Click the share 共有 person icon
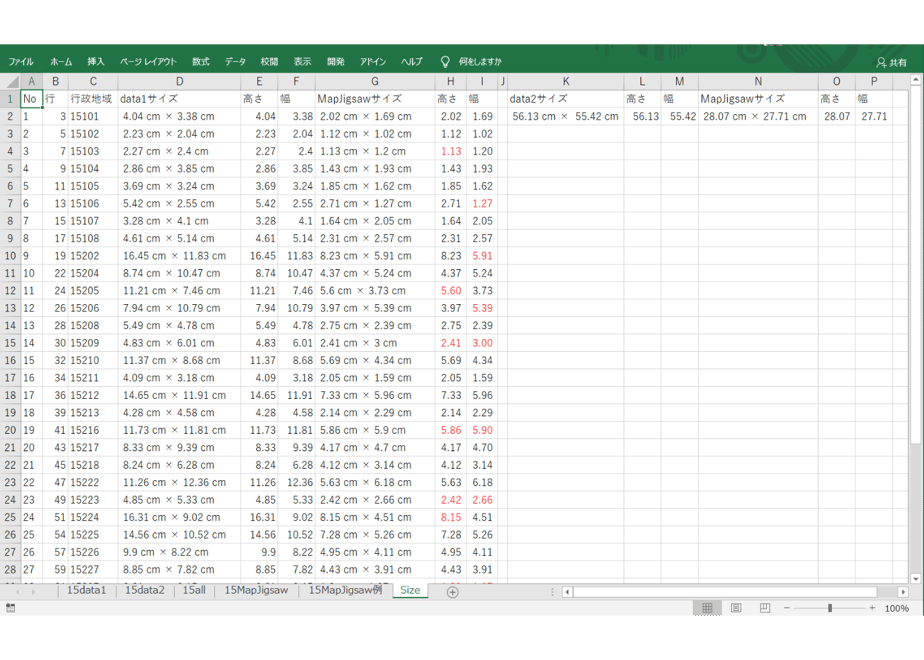The height and width of the screenshot is (660, 924). tap(881, 62)
